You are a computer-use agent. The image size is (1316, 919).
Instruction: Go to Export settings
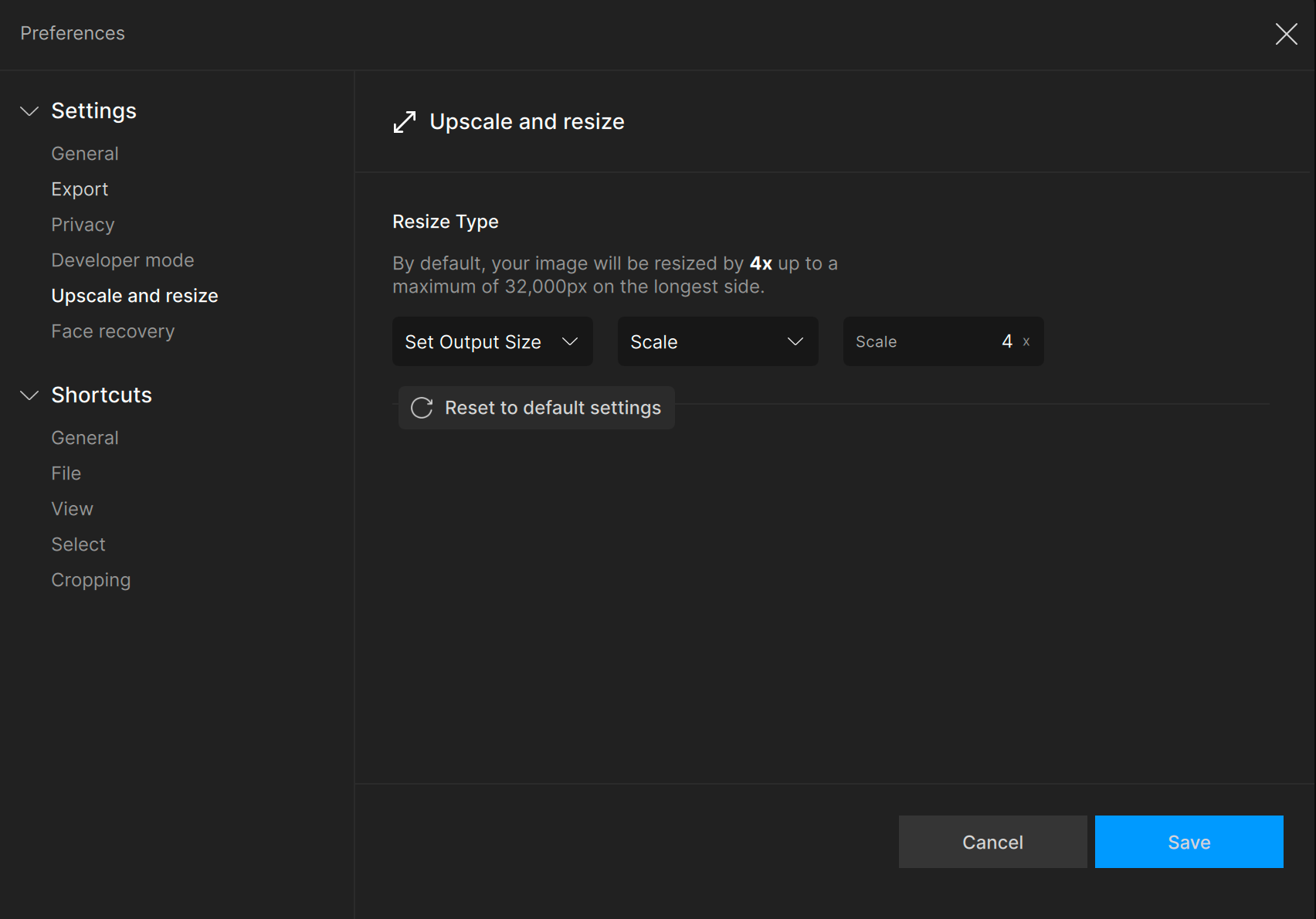coord(80,189)
